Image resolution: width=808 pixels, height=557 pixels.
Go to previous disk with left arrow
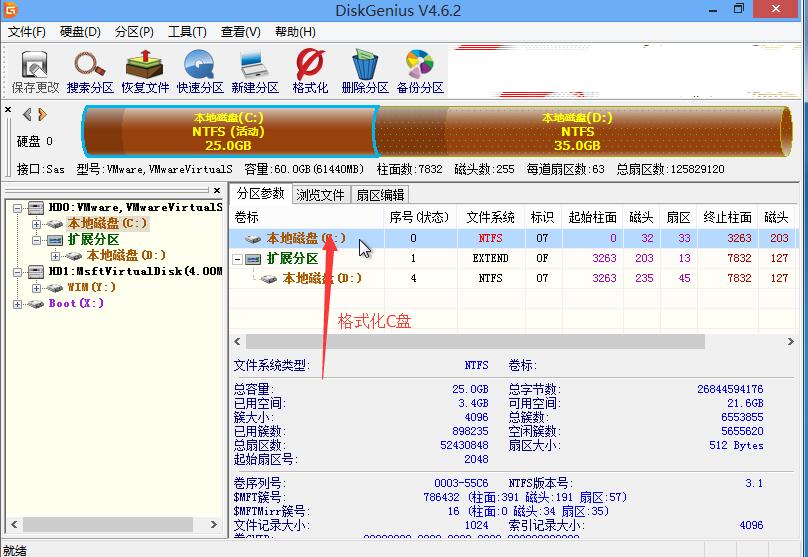click(x=27, y=114)
